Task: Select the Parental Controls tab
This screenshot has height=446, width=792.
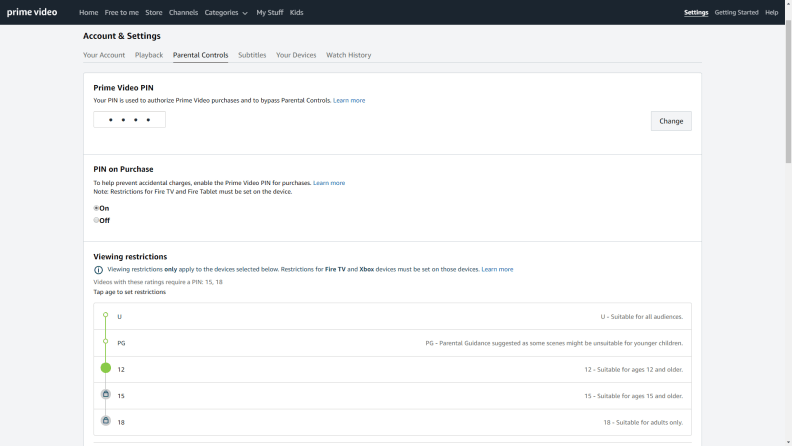Action: click(x=201, y=55)
